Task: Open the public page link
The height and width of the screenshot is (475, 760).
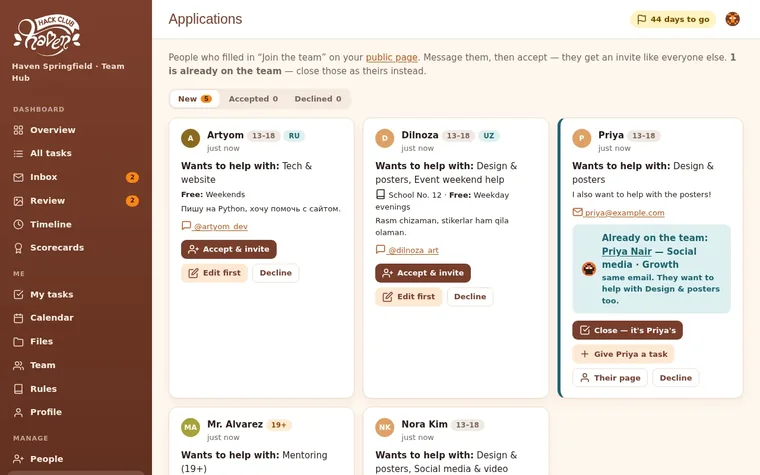Action: (x=391, y=57)
